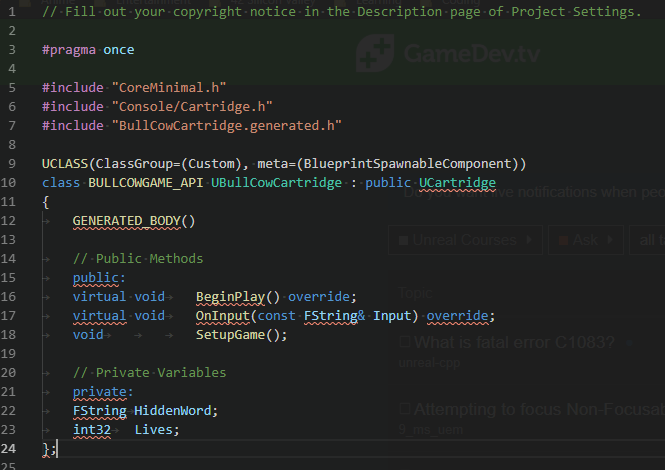Click line number 19 in the gutter
The height and width of the screenshot is (470, 665).
(x=8, y=354)
